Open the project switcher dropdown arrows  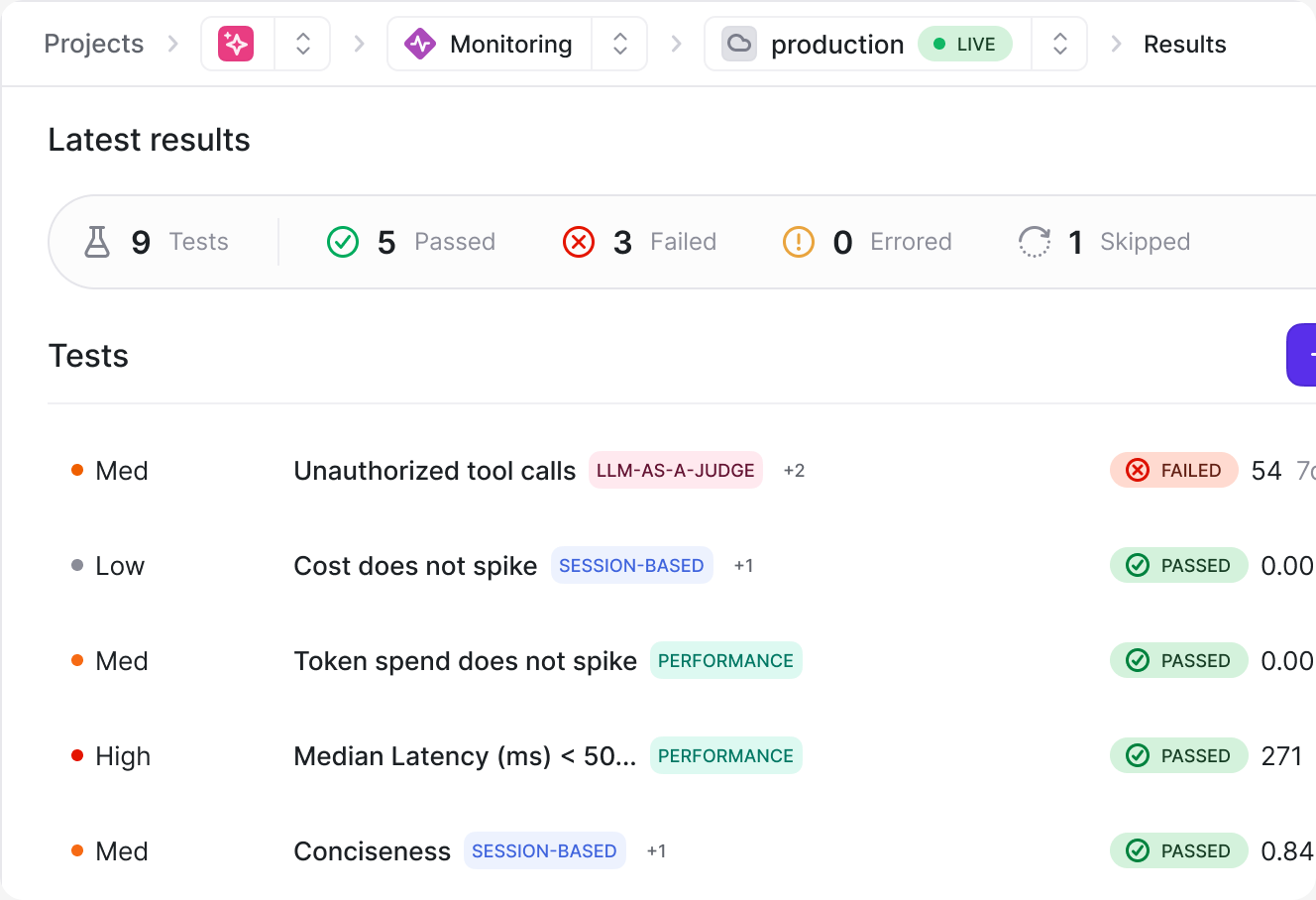[x=303, y=44]
